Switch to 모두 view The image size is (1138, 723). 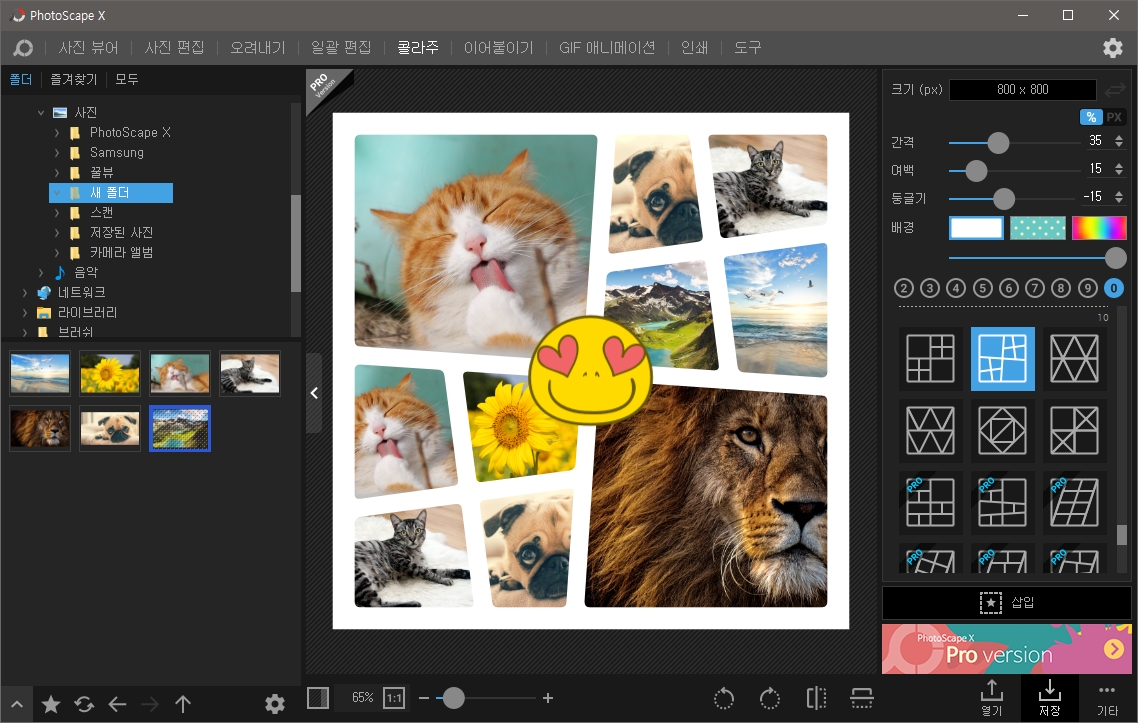coord(126,79)
